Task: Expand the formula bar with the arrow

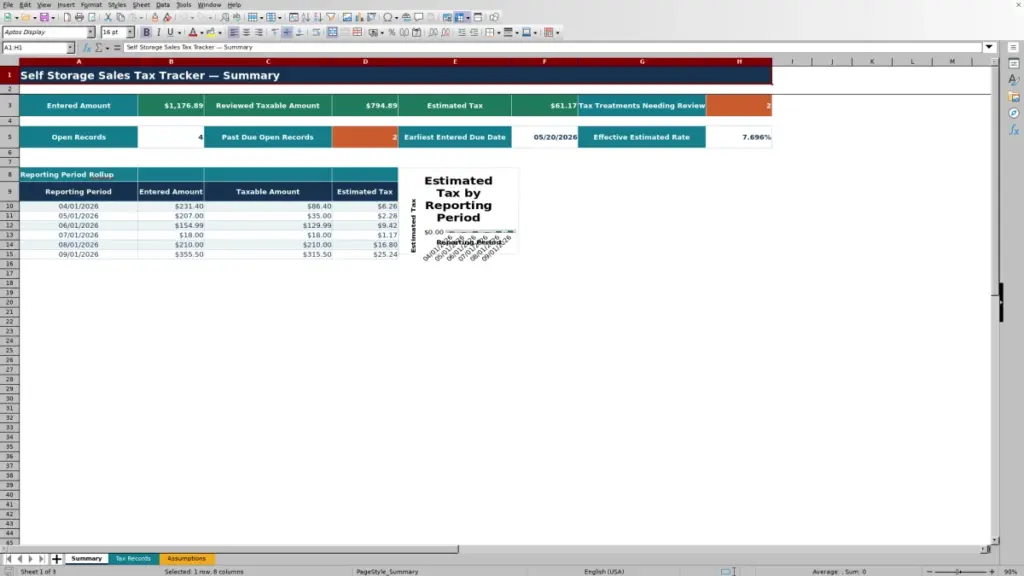Action: click(x=989, y=48)
